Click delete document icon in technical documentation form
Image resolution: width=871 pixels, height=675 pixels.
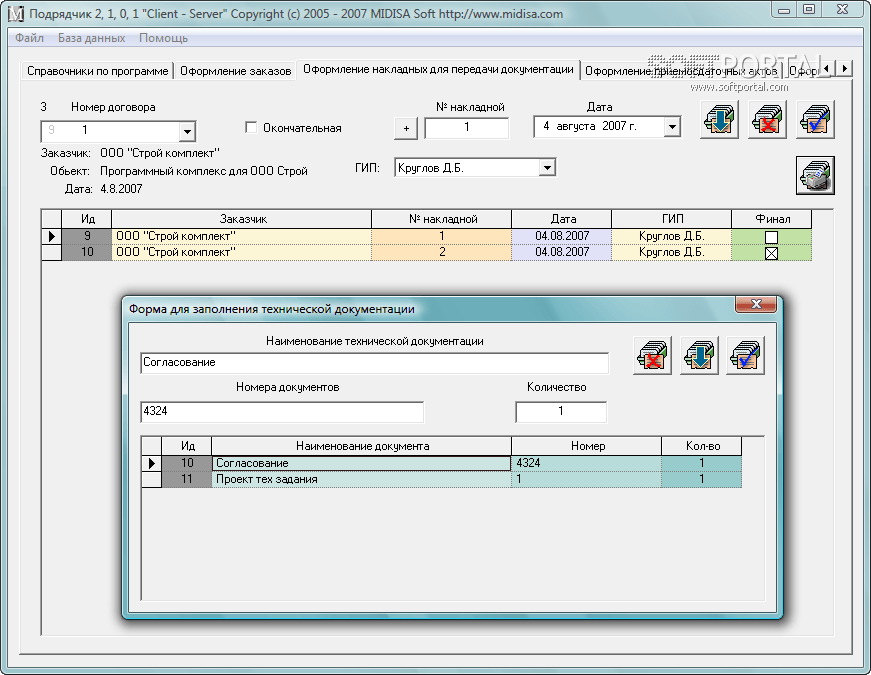652,355
